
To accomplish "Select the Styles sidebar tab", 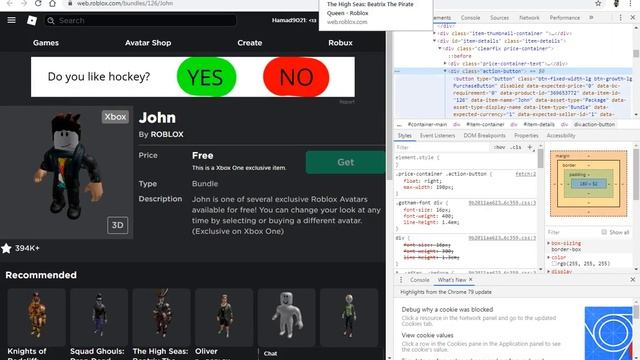I will [404, 136].
